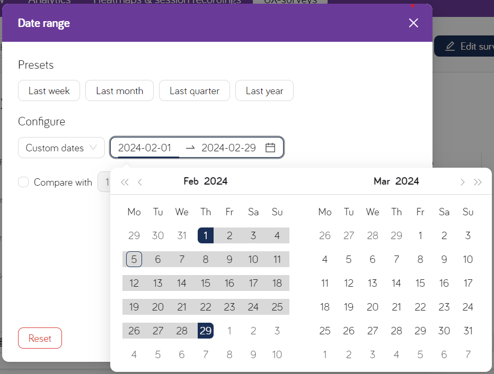Screen dimensions: 494x374
Task: Pick March 15 in the right calendar
Action: coord(420,283)
